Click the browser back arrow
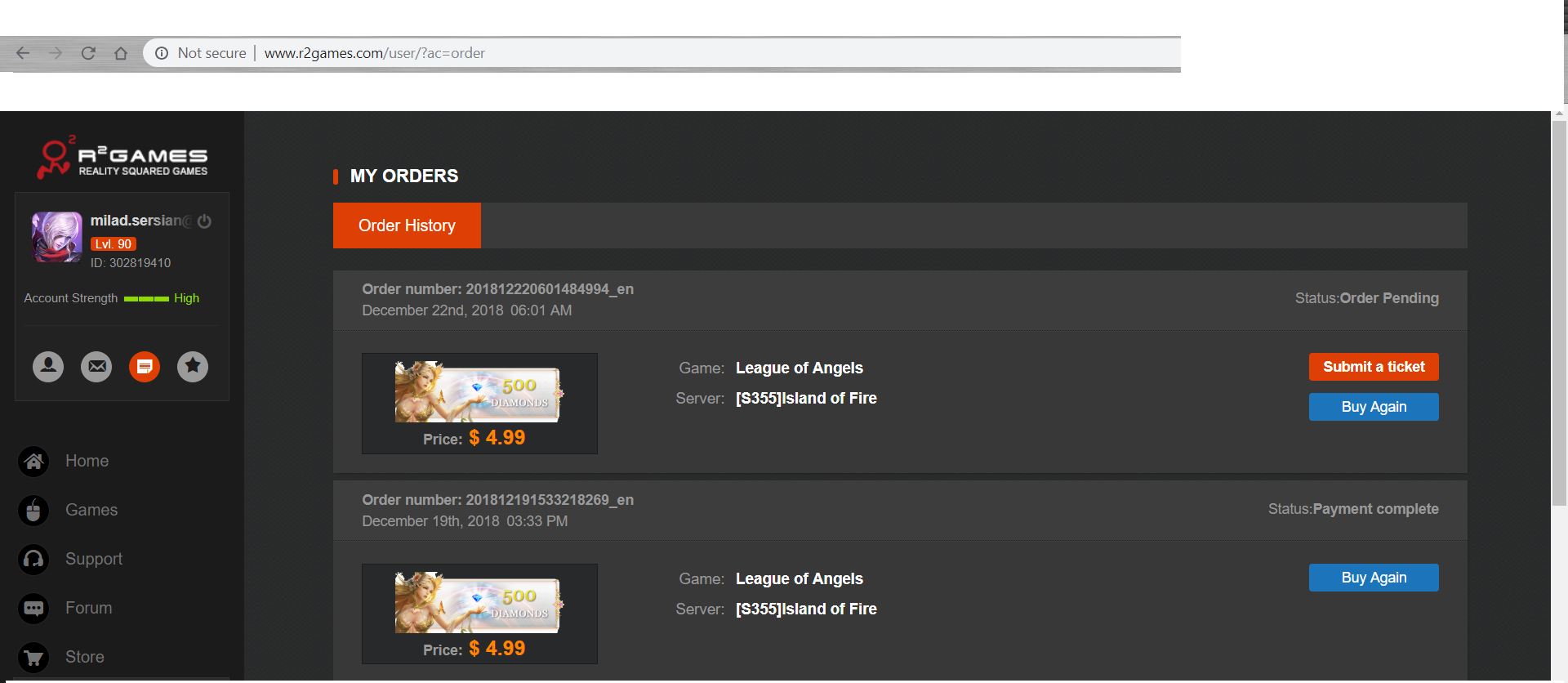1568x683 pixels. [23, 53]
